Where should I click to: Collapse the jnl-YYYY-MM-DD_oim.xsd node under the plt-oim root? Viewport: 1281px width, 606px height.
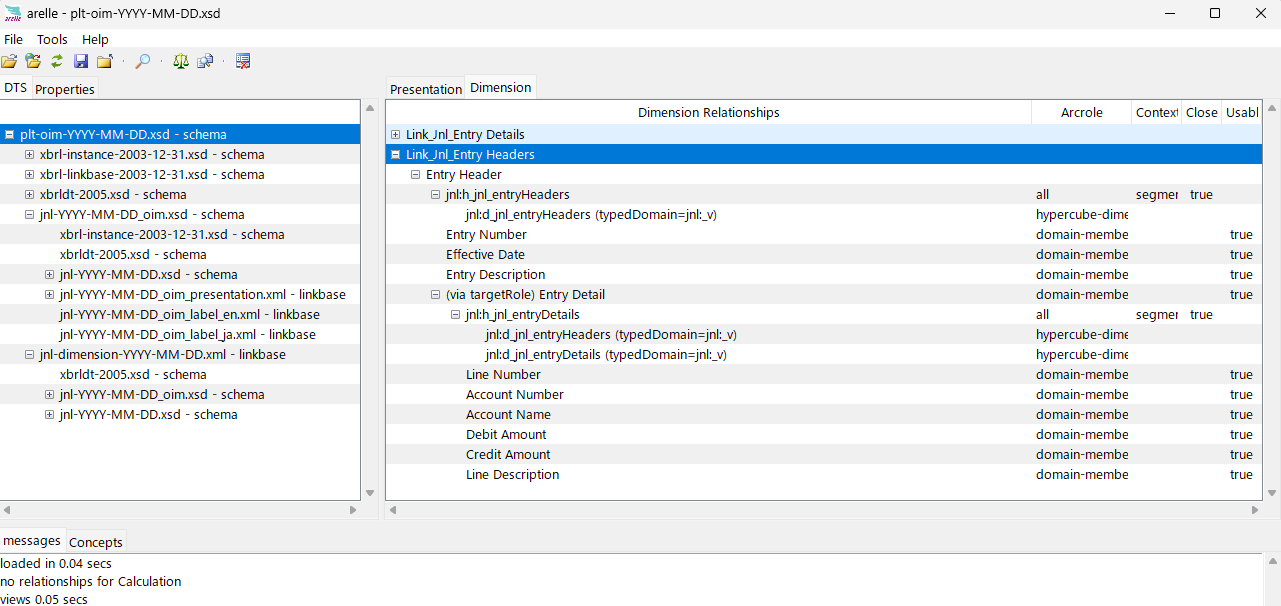click(x=29, y=214)
